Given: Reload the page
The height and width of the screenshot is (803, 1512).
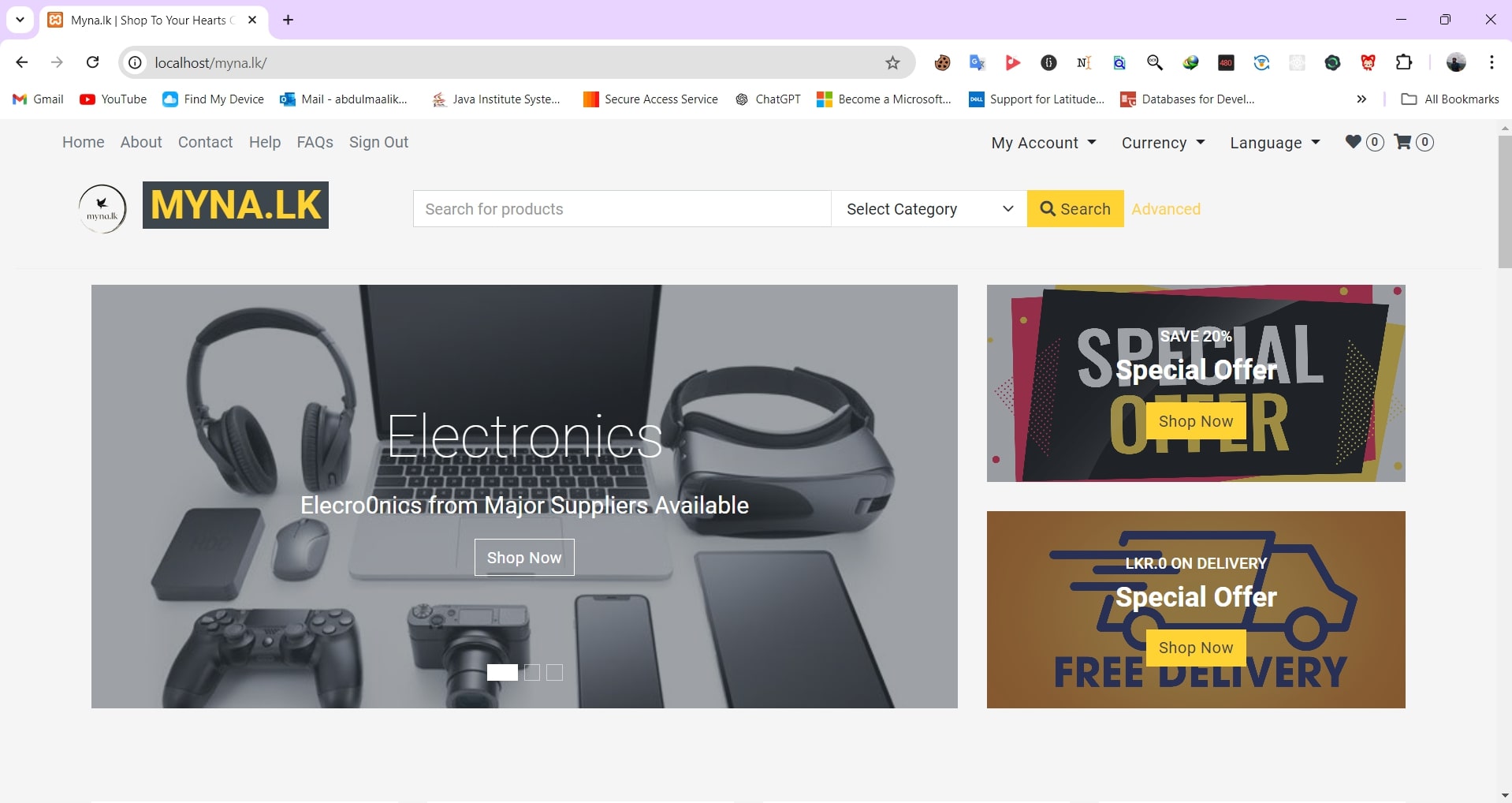Looking at the screenshot, I should click(92, 62).
